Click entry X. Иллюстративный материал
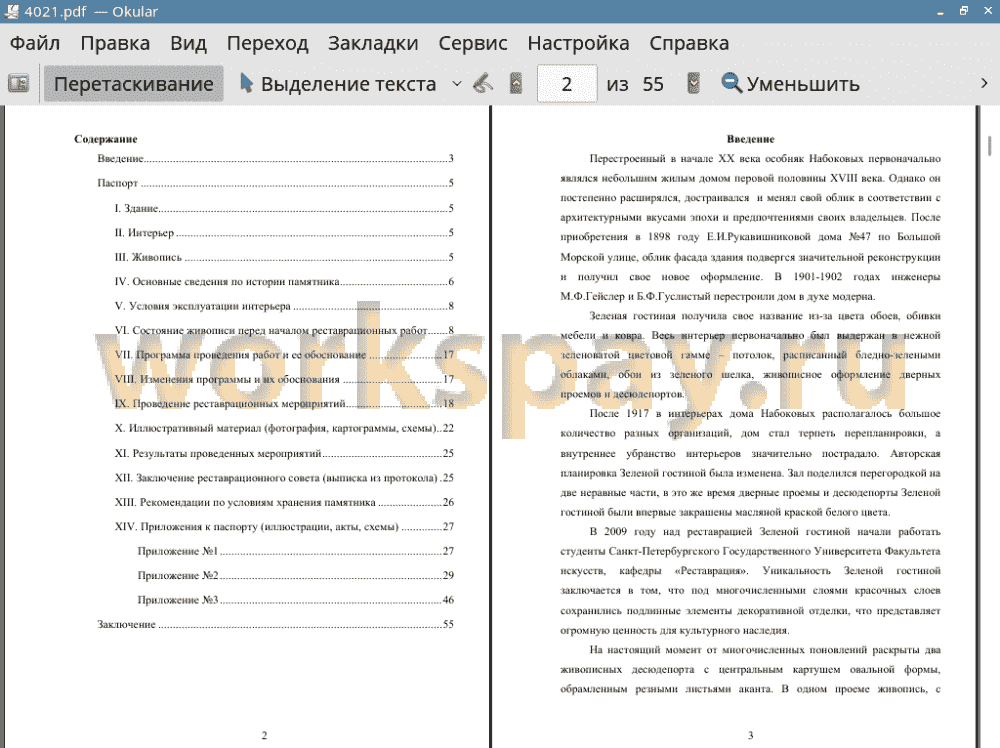Viewport: 1000px width, 748px height. [284, 429]
